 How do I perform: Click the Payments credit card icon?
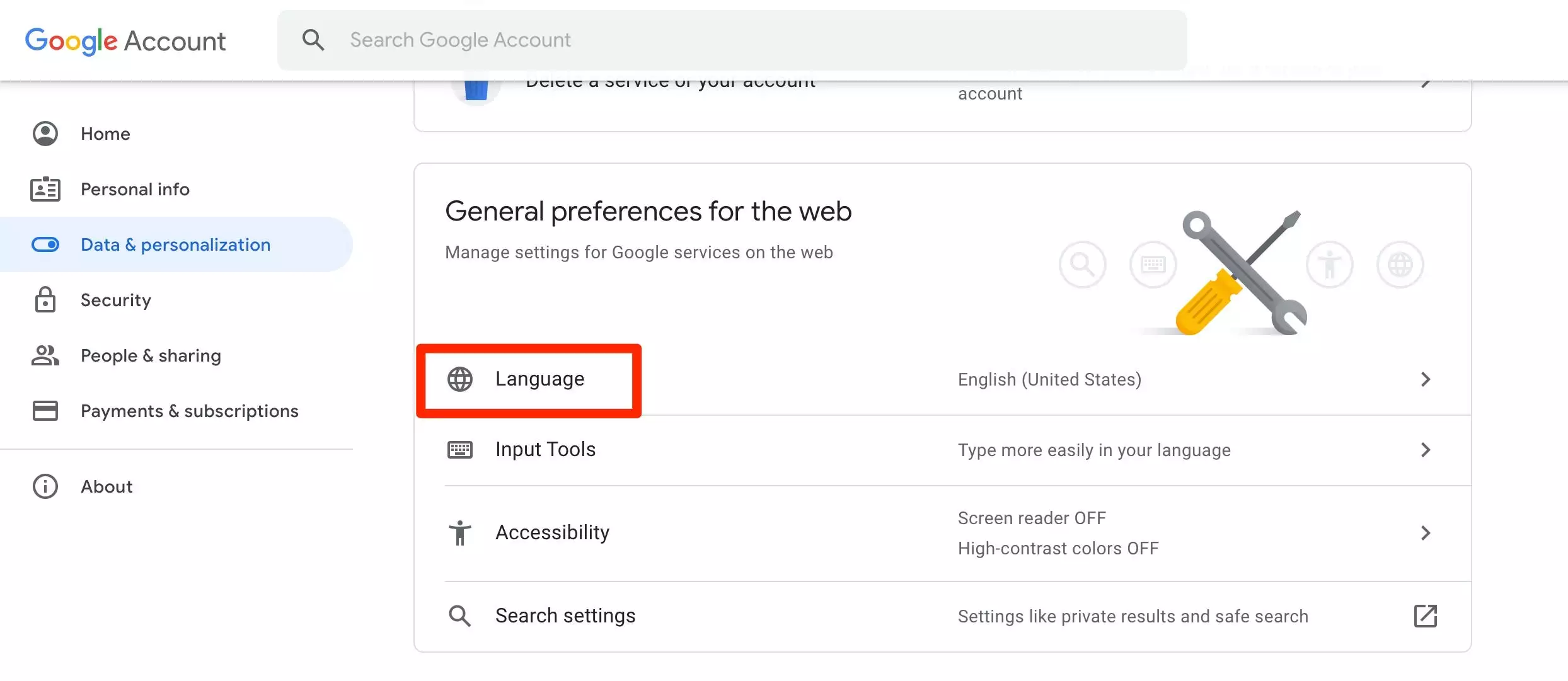tap(45, 411)
